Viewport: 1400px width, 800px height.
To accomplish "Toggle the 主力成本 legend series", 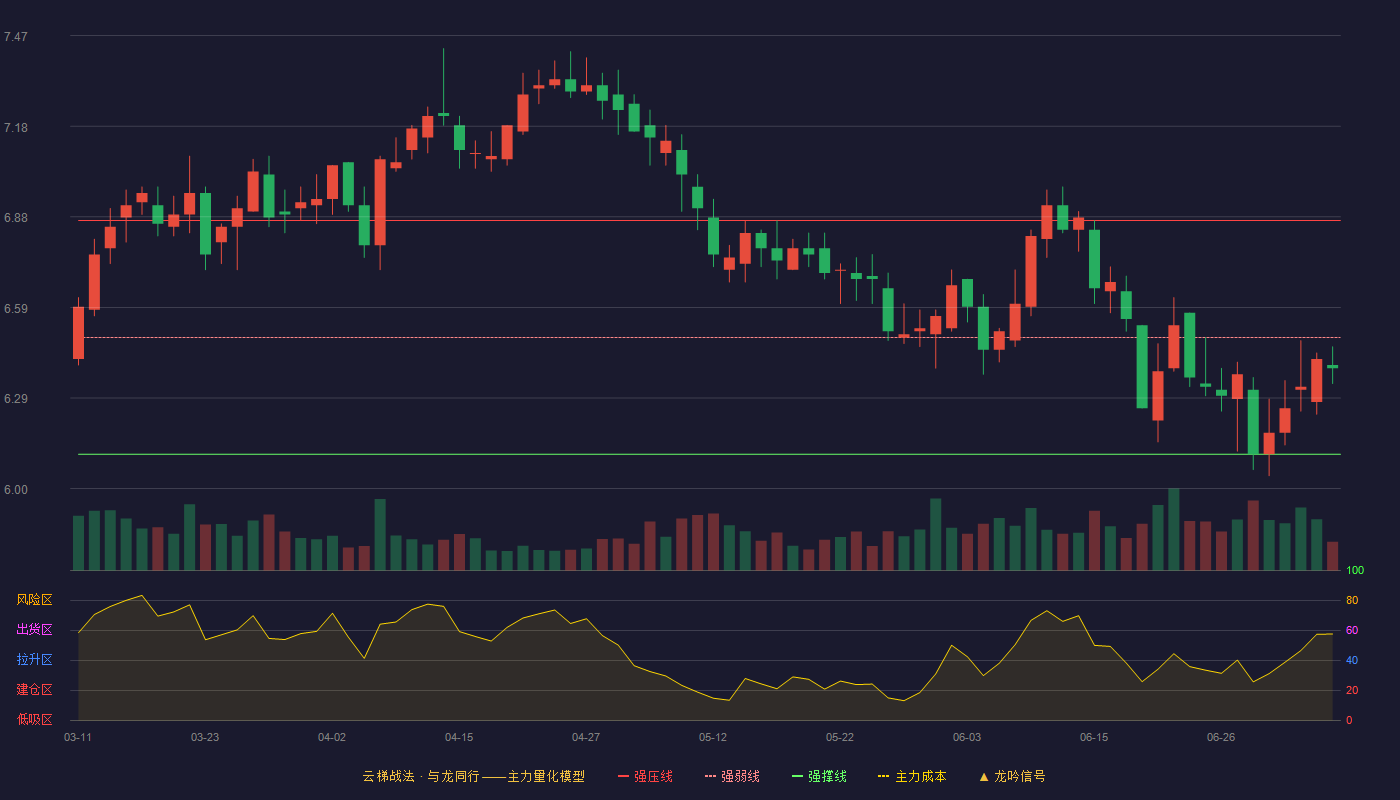I will [912, 776].
